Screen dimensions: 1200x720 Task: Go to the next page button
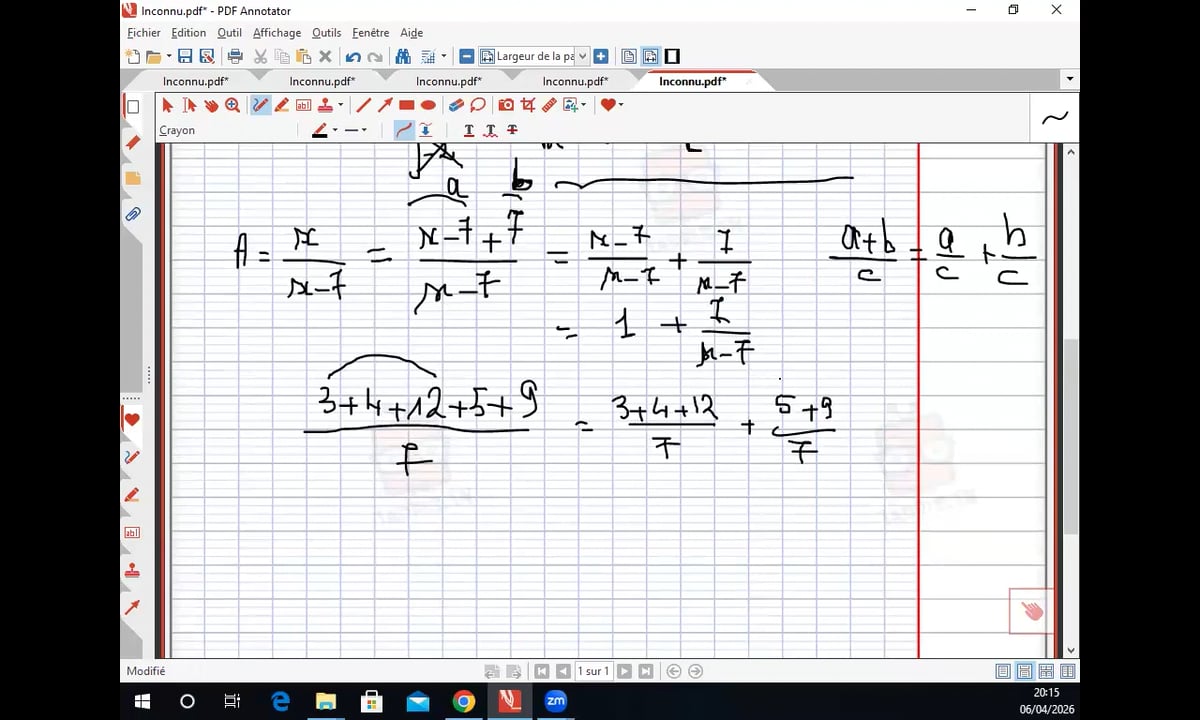624,671
